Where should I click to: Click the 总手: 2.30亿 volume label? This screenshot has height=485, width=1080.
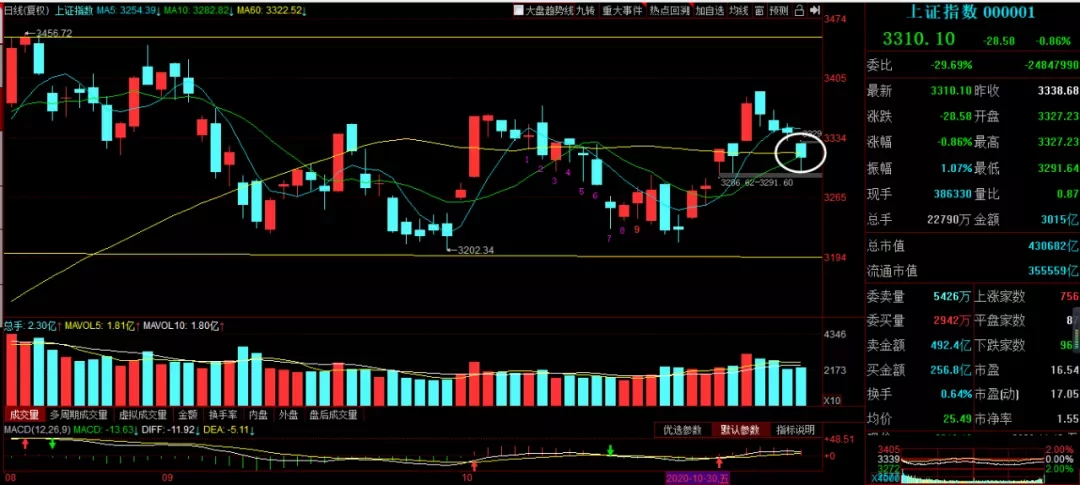click(x=32, y=325)
